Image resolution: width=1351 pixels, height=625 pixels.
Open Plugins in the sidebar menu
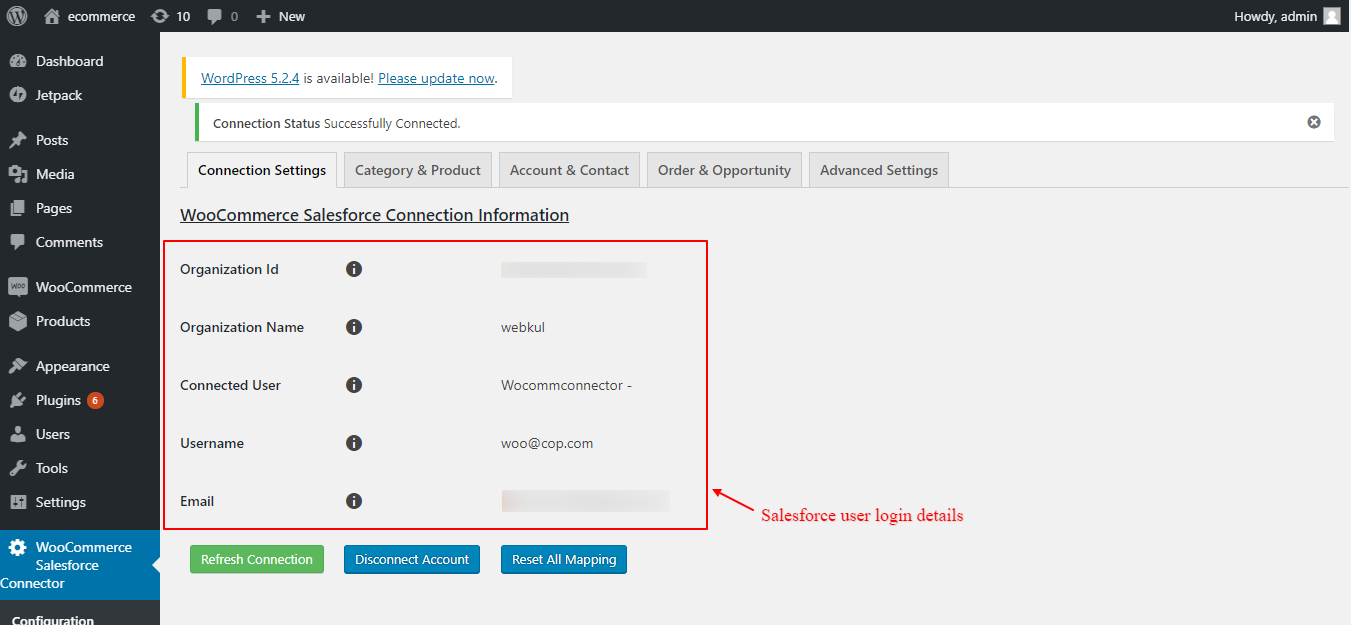coord(58,400)
